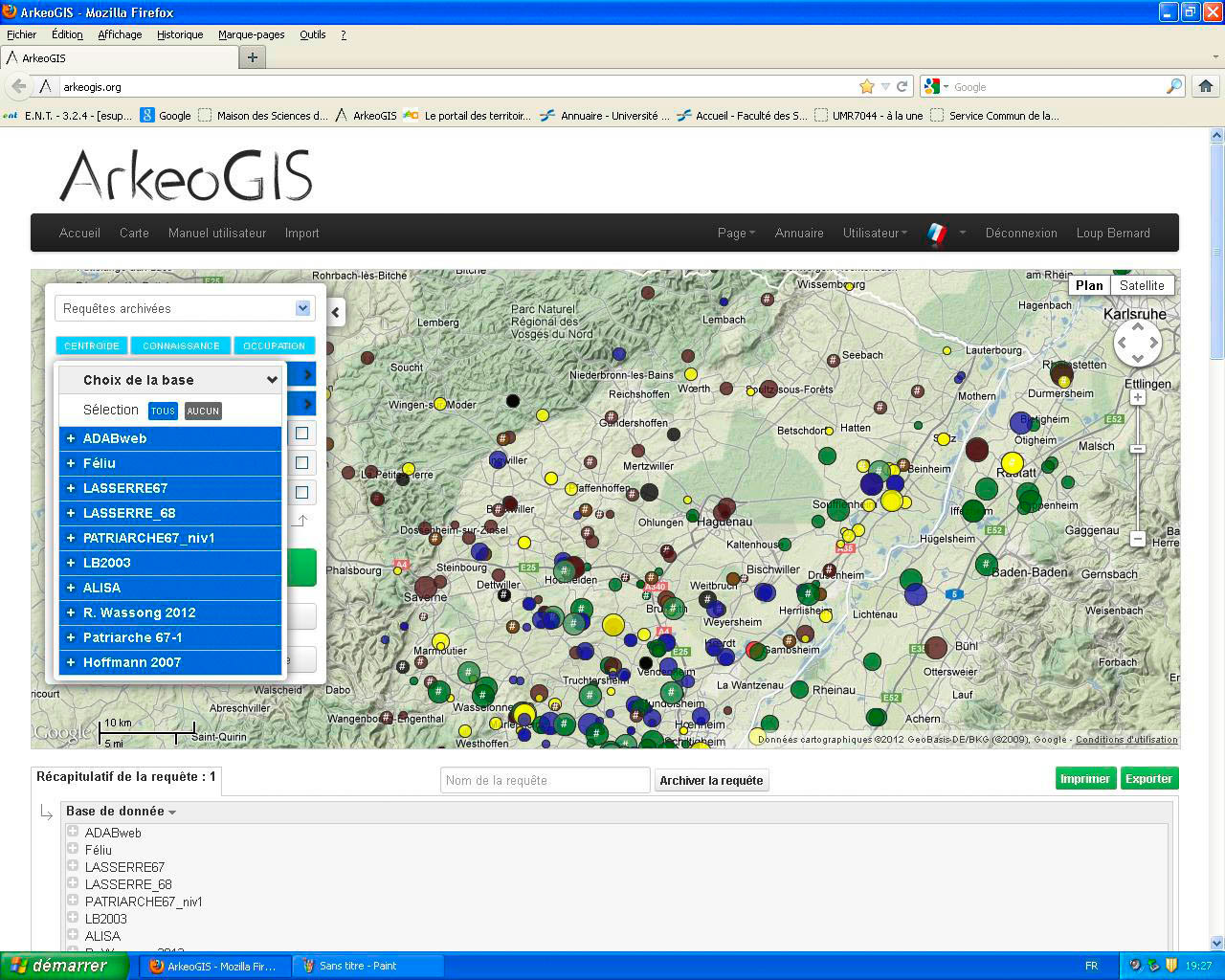Pan the map left
This screenshot has height=980, width=1225.
1122,343
